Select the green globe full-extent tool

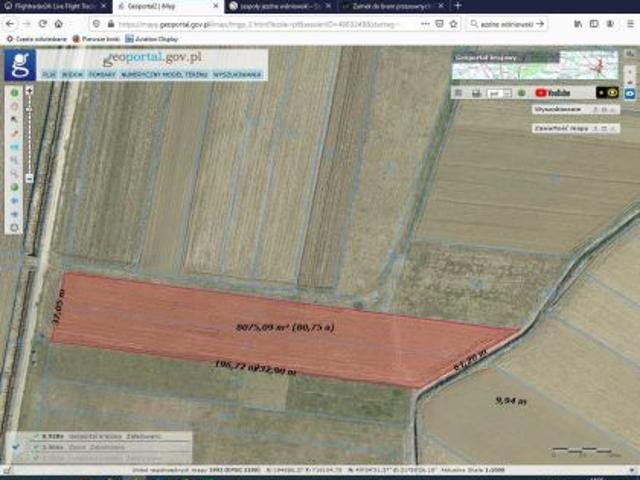click(14, 187)
